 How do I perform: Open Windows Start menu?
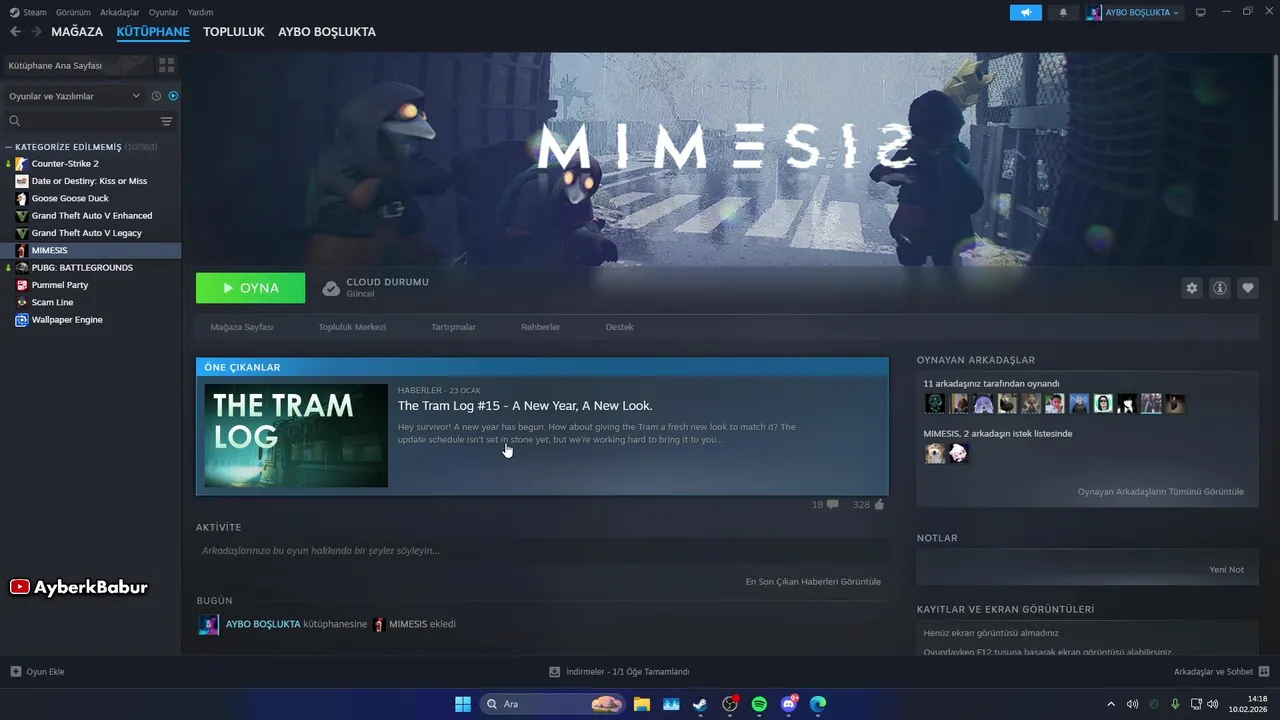click(x=463, y=704)
